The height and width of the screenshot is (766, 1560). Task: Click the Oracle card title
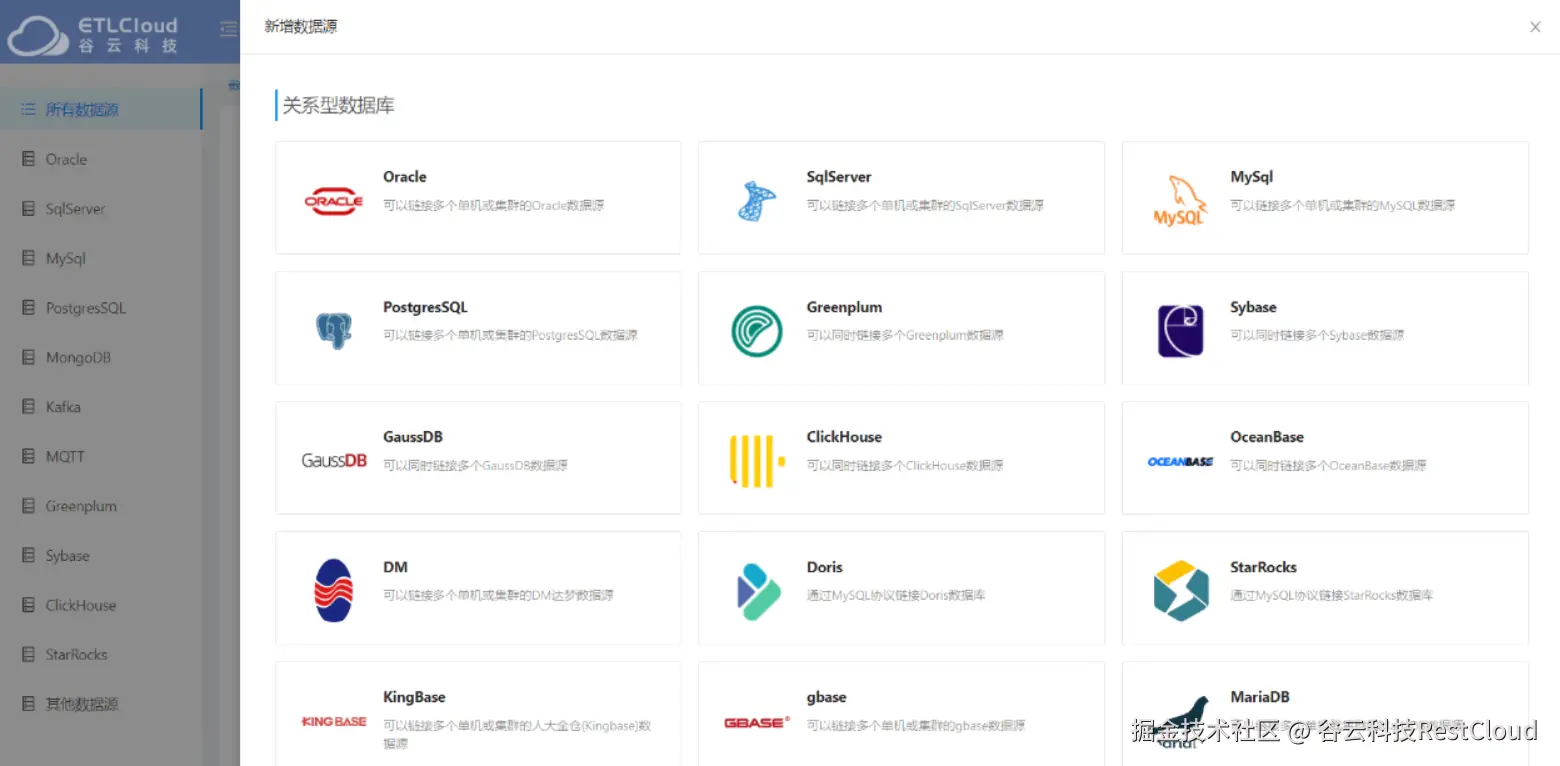pyautogui.click(x=405, y=177)
